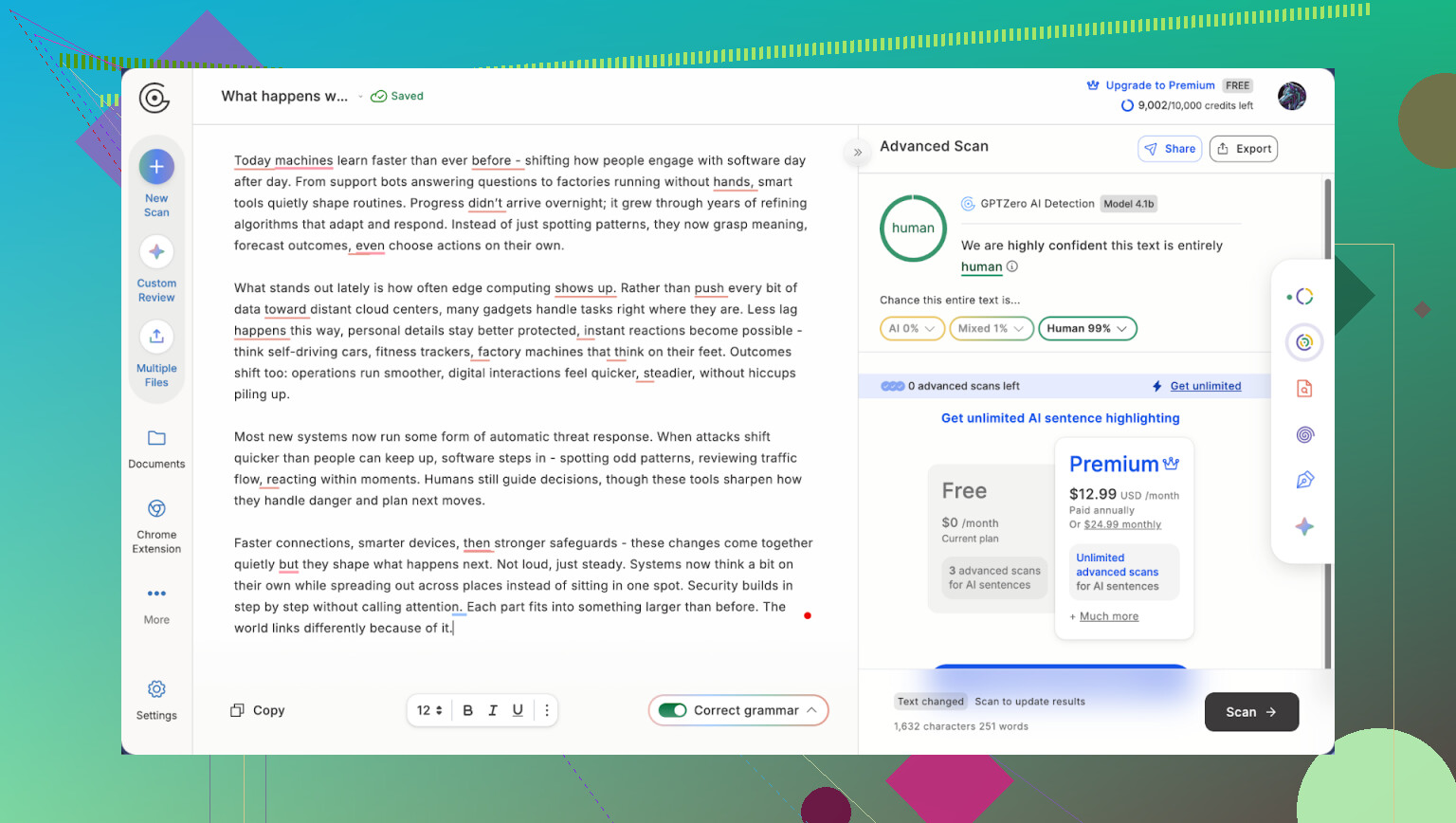The width and height of the screenshot is (1456, 823).
Task: Open the Custom Review sparkle icon
Action: point(156,252)
